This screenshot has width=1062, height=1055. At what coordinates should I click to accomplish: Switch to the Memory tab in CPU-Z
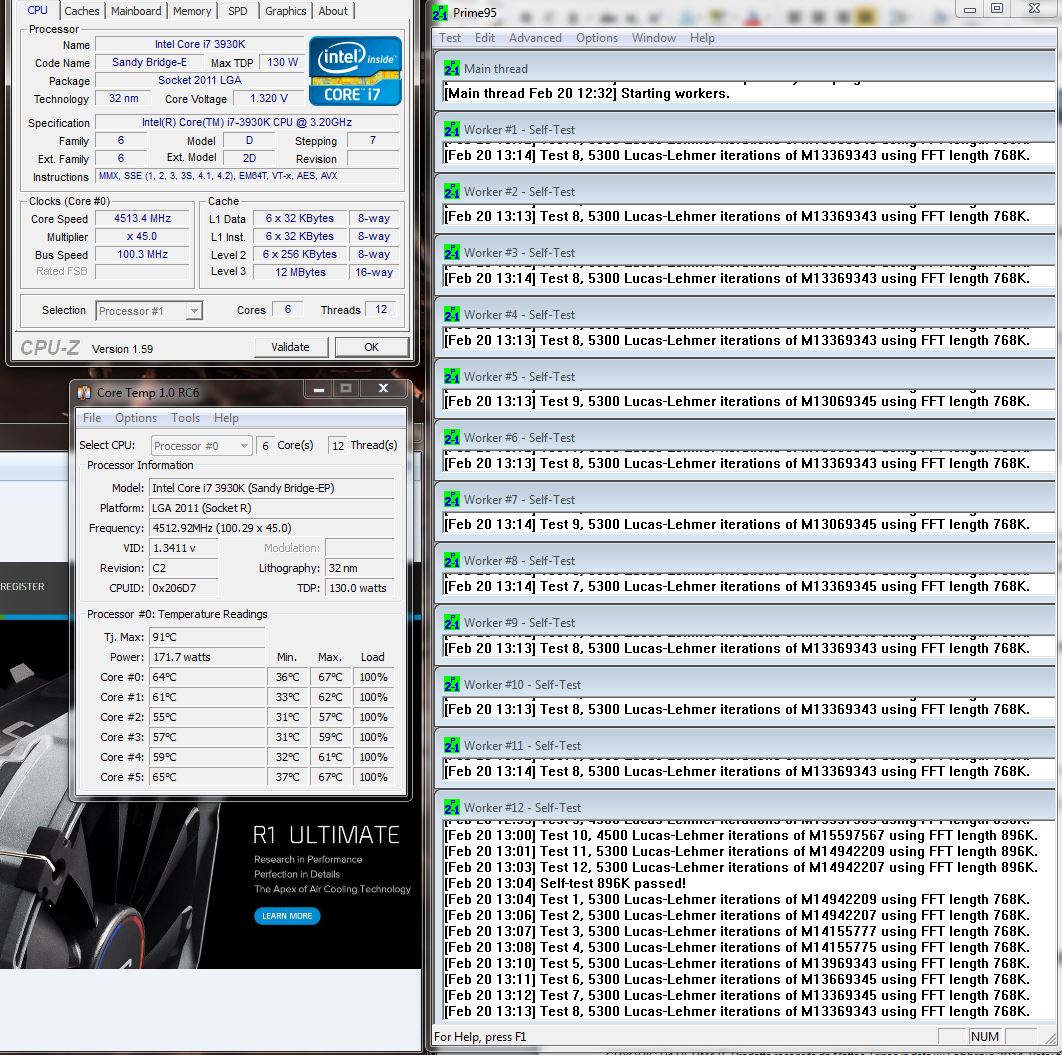[191, 11]
